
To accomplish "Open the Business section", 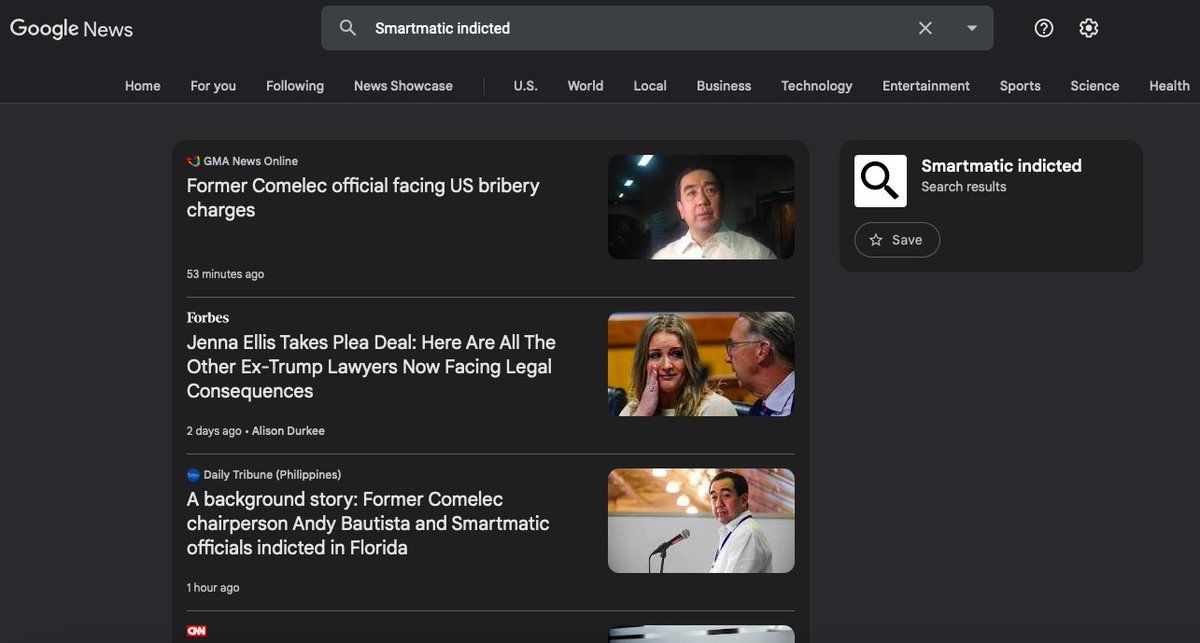I will (724, 86).
